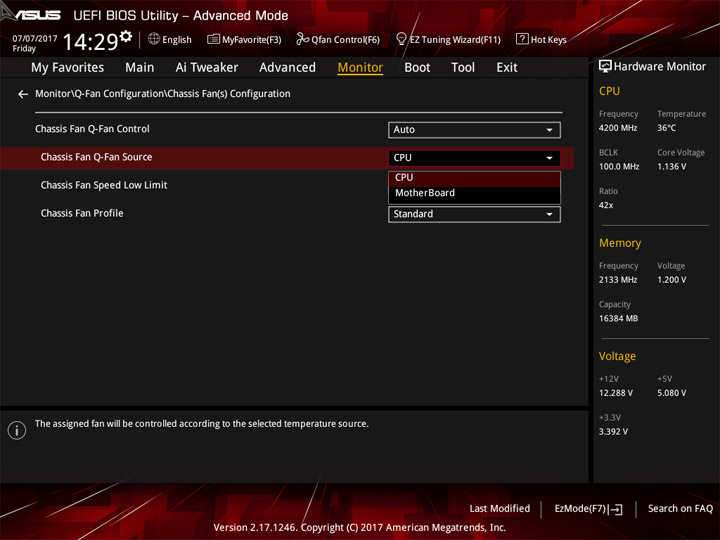Click CPU temperature value 36°C
Screen dimensions: 720x540
click(666, 128)
